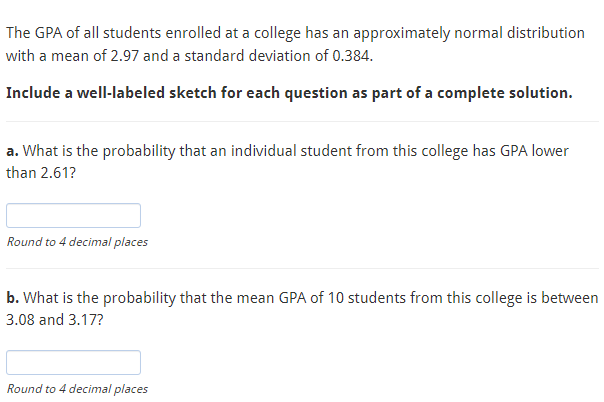604x402 pixels.
Task: Click the rounding hint under question b
Action: (x=77, y=389)
